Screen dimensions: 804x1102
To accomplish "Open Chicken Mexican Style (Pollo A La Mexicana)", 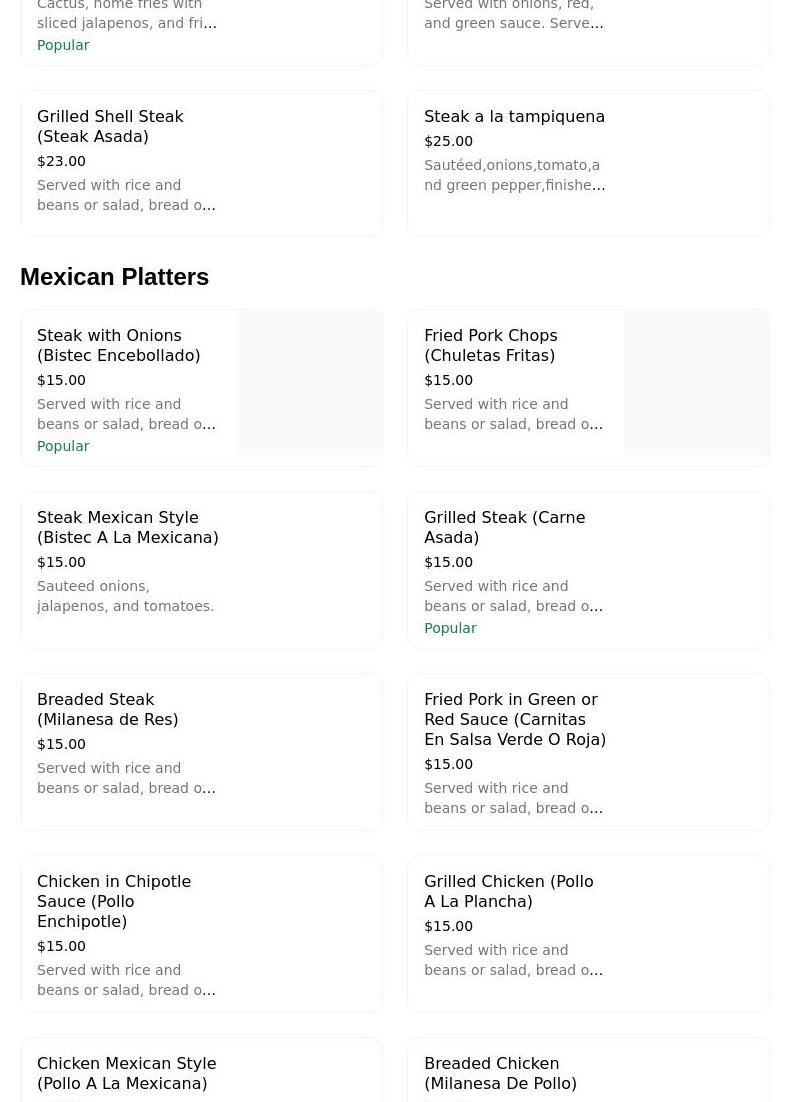I will coord(126,1074).
